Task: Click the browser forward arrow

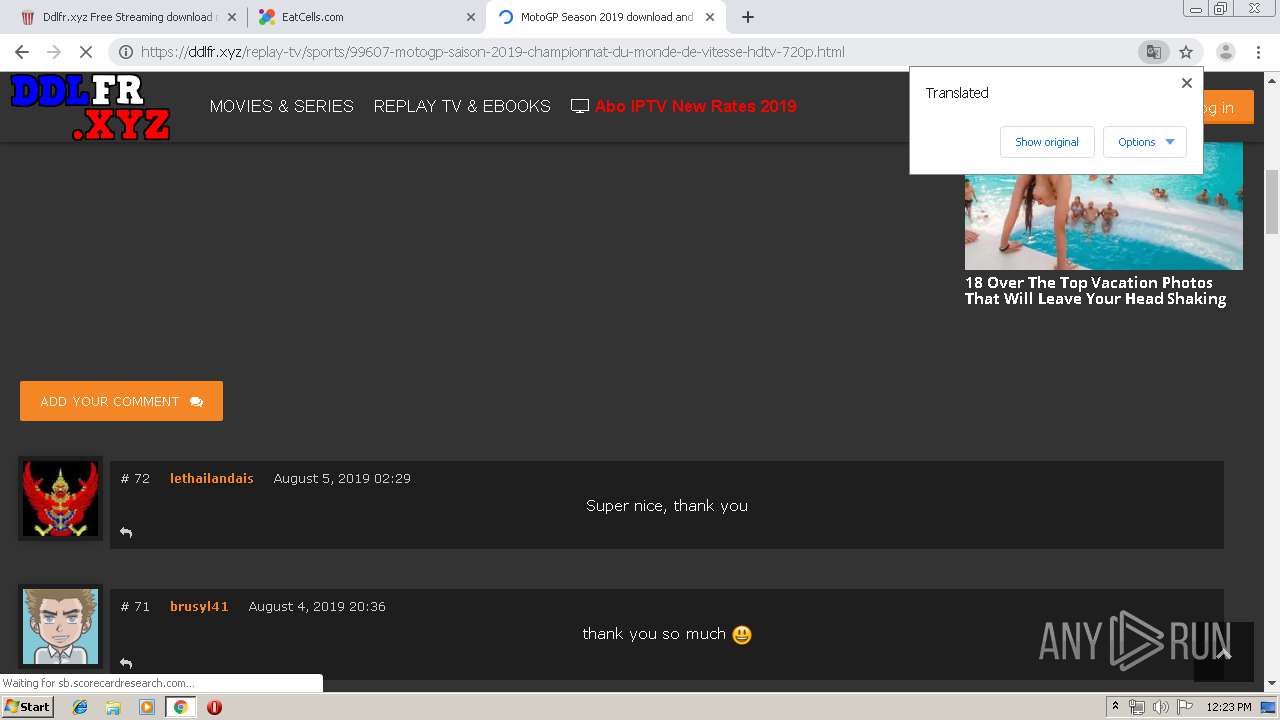Action: [54, 52]
